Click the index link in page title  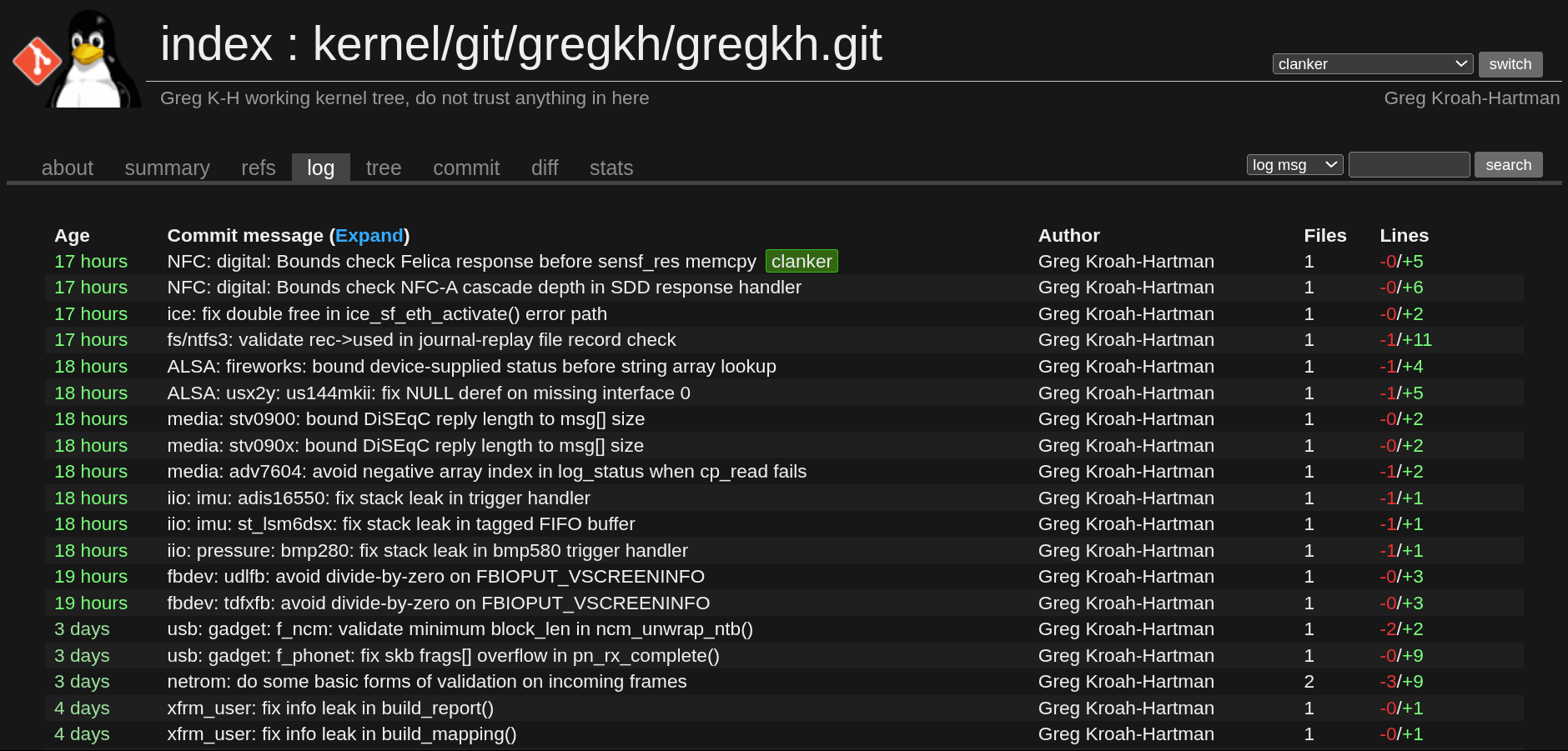pos(216,44)
